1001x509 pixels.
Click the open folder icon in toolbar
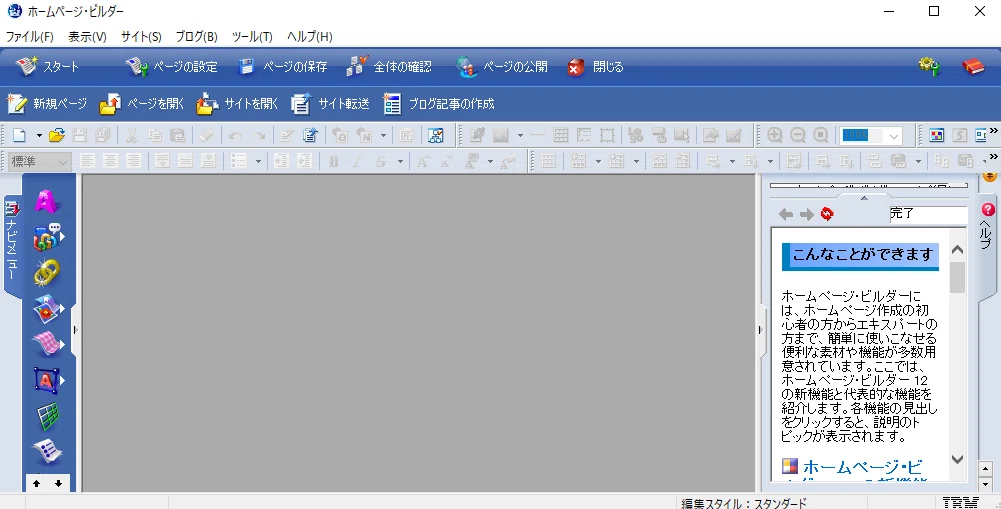coord(57,135)
